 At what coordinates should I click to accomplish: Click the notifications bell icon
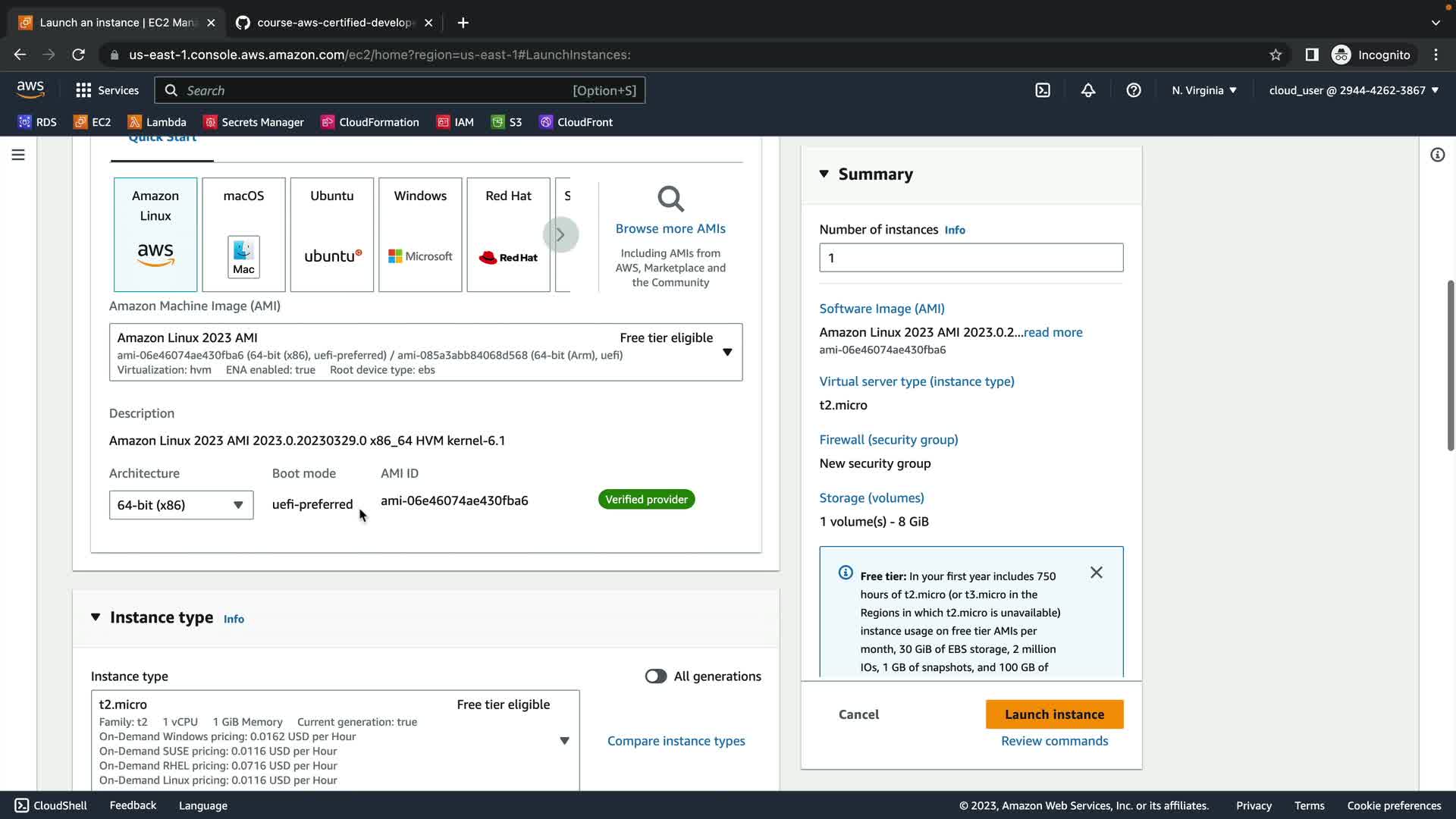tap(1088, 90)
